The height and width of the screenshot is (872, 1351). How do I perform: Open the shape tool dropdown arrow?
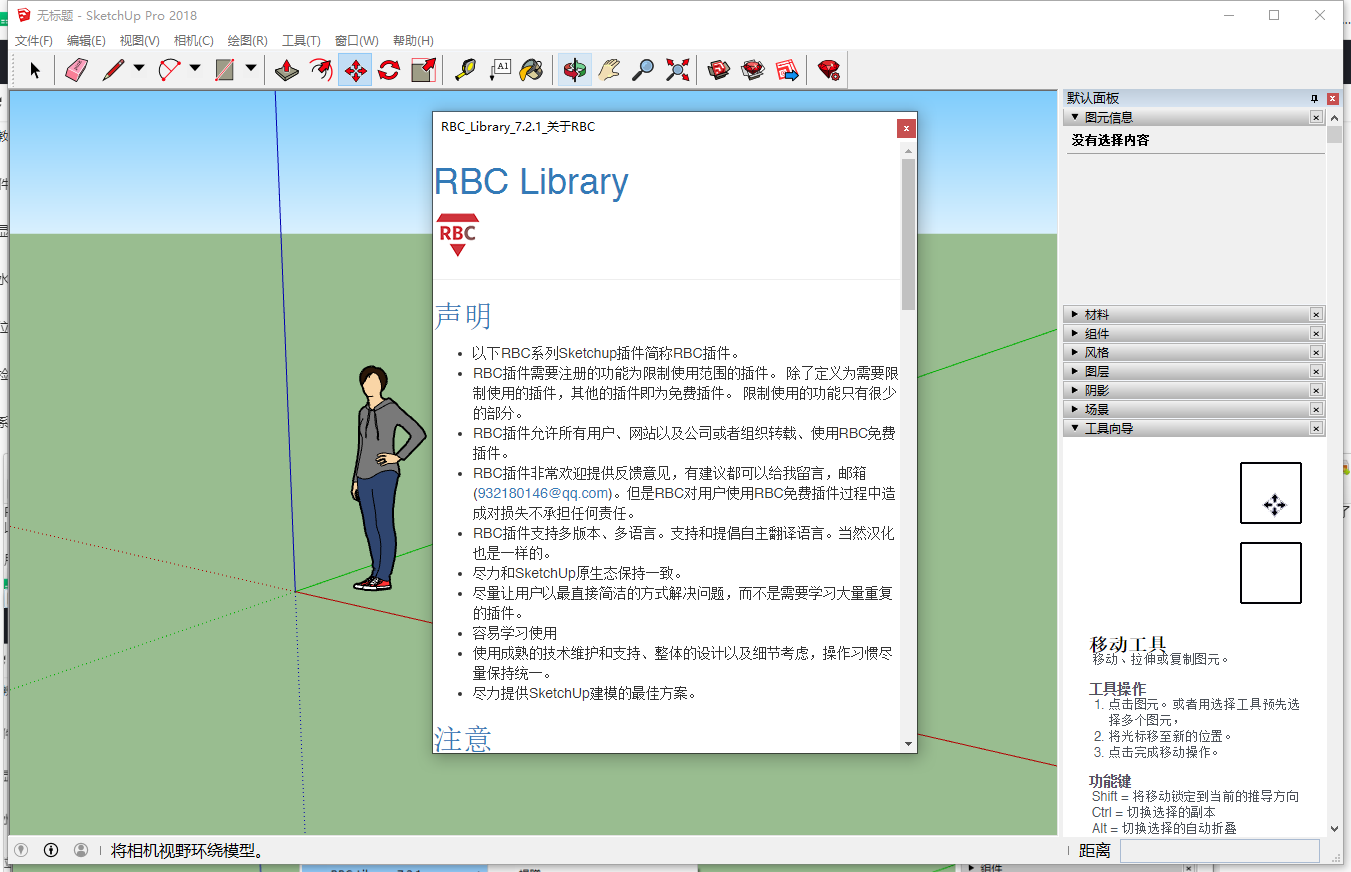coord(251,69)
